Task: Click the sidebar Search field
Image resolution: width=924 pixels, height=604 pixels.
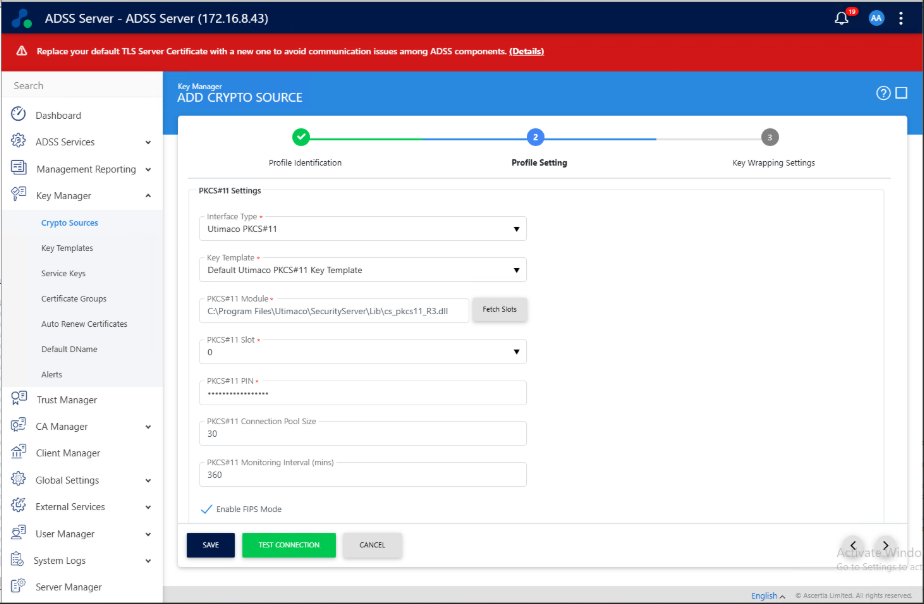Action: (82, 85)
